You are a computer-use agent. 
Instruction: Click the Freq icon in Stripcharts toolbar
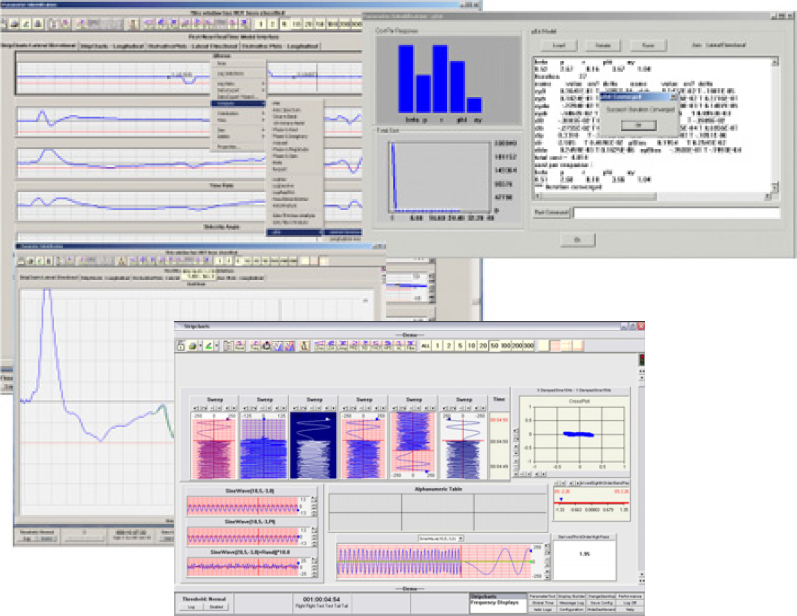pos(255,346)
